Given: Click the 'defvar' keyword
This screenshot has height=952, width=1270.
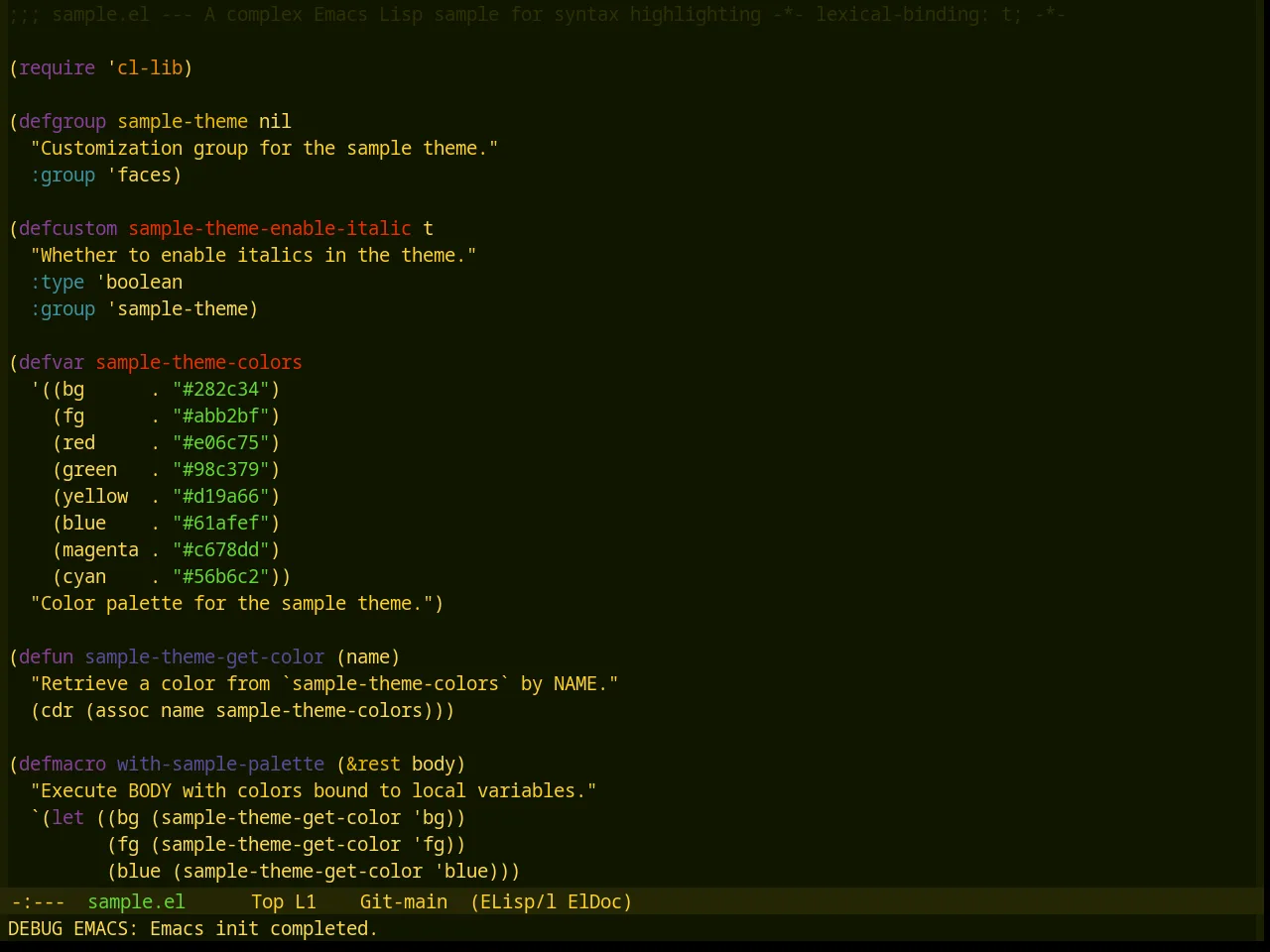Looking at the screenshot, I should point(52,362).
